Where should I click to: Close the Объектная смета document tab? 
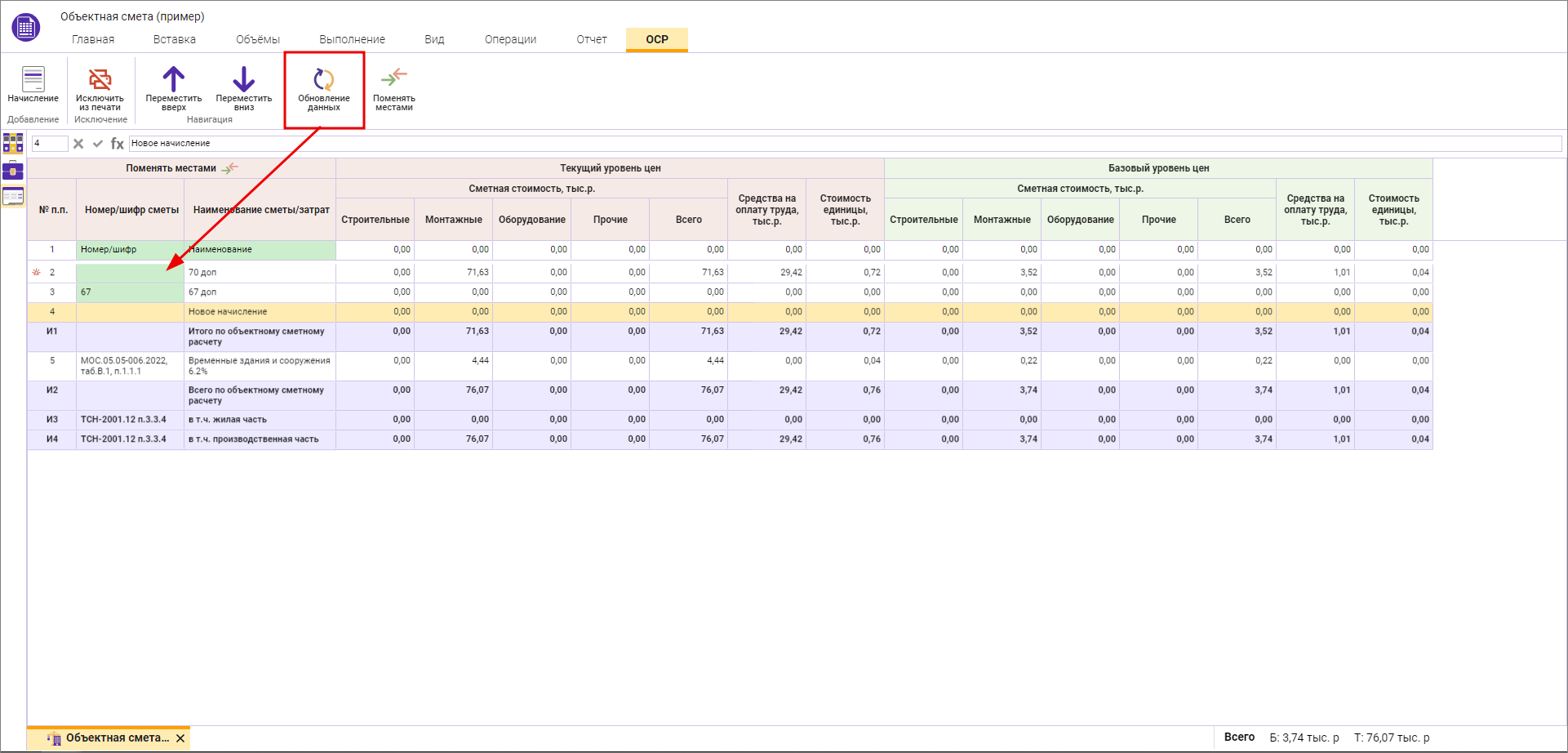pyautogui.click(x=180, y=738)
